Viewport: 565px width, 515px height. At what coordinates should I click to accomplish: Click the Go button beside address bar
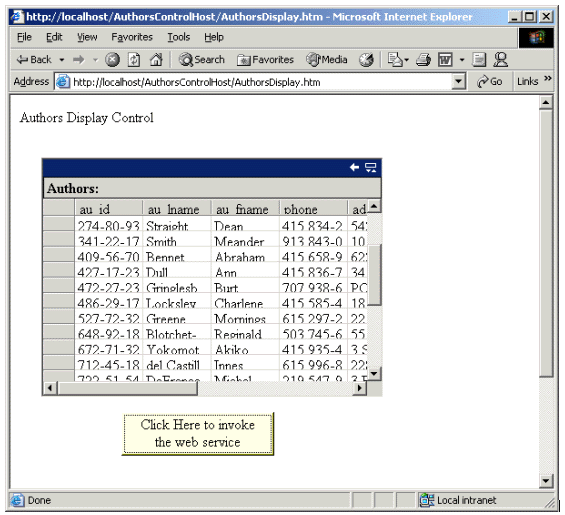[x=489, y=82]
